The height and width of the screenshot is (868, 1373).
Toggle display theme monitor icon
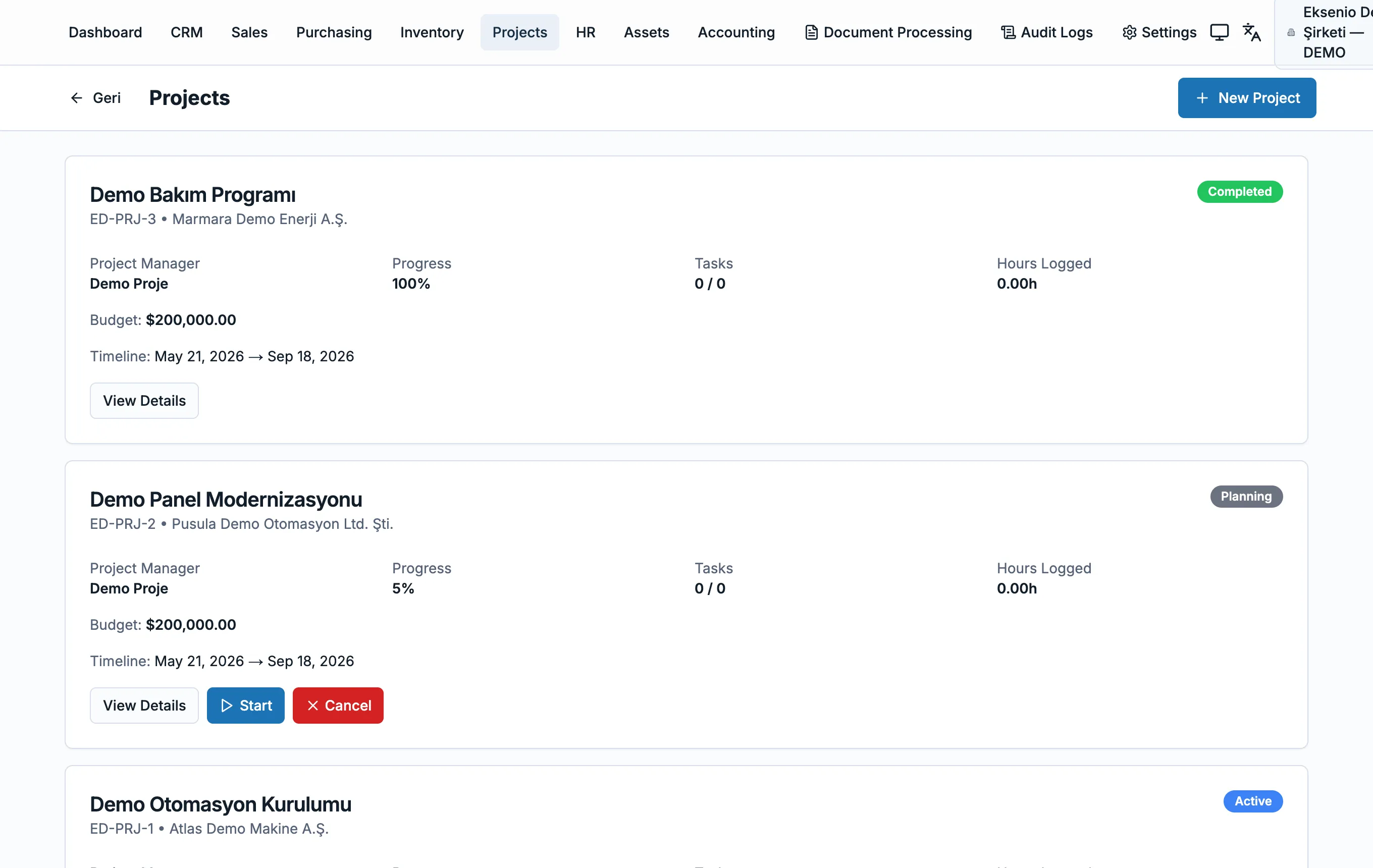(x=1219, y=32)
